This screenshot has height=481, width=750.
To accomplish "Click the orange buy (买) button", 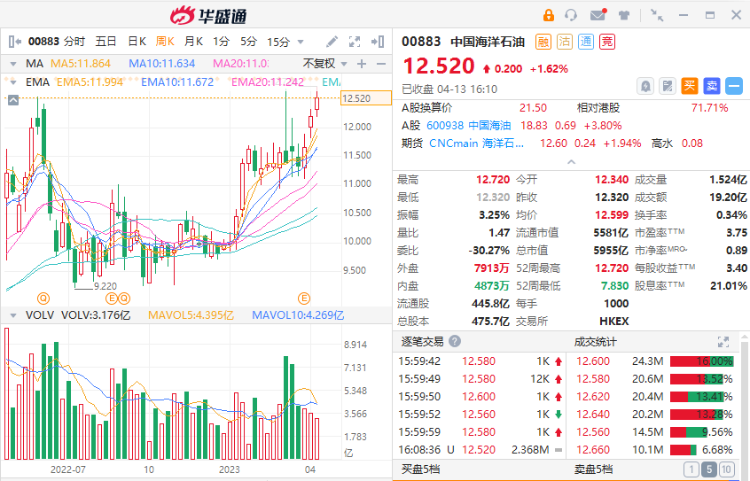I will (689, 86).
